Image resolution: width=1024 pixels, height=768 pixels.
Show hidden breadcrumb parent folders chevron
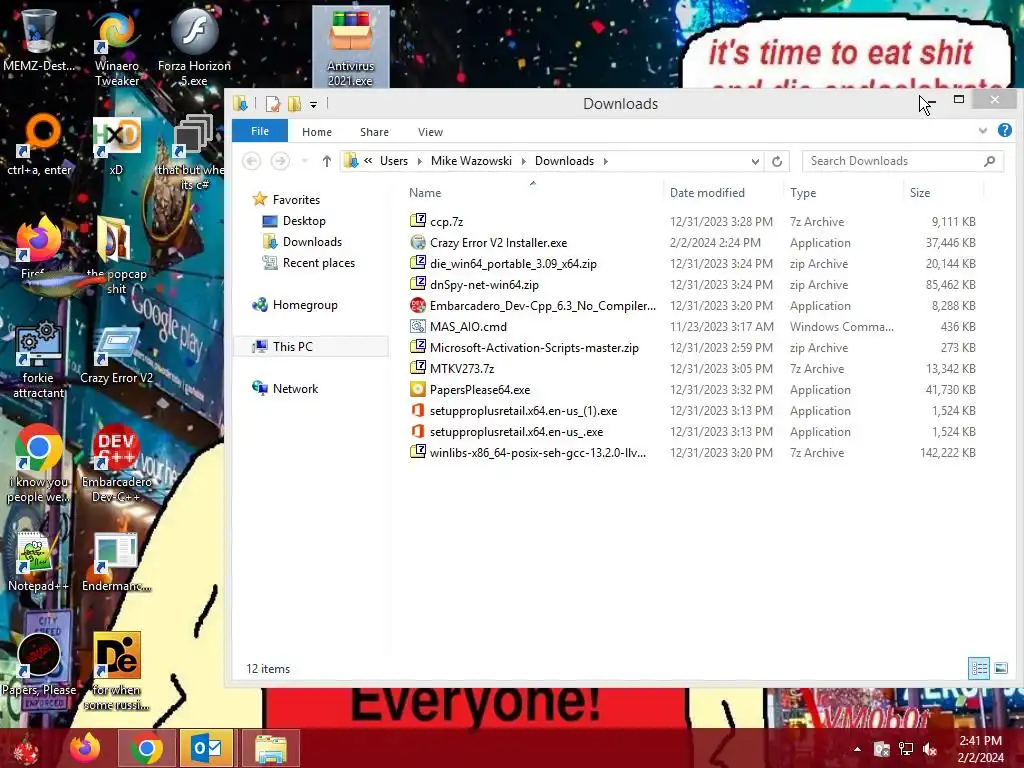point(368,161)
